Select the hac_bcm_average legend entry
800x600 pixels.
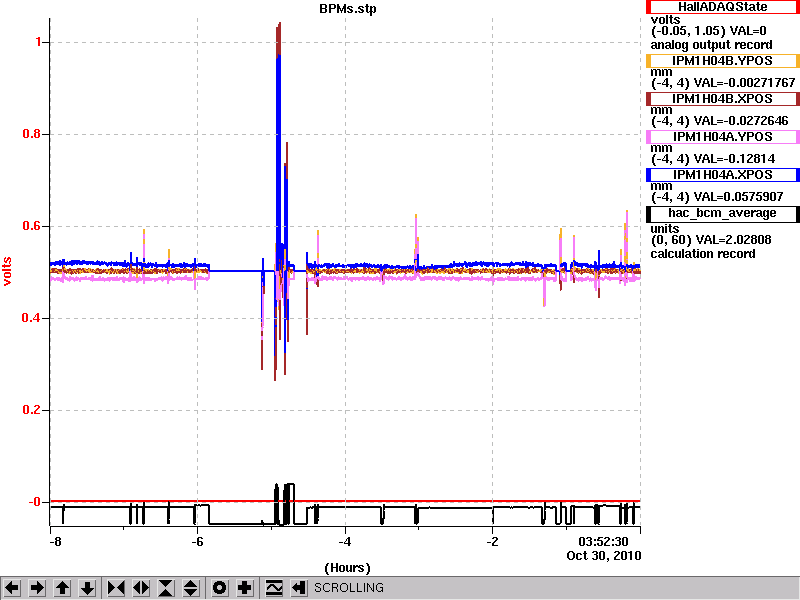click(x=722, y=213)
